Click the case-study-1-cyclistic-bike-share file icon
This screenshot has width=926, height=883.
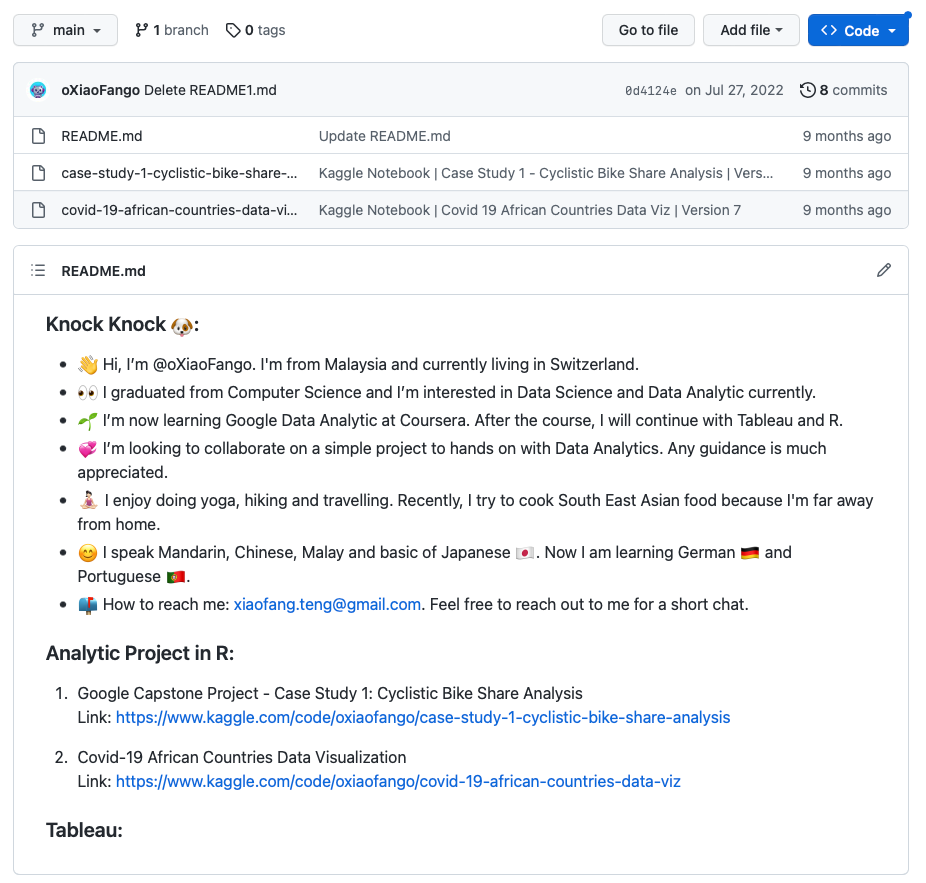click(x=38, y=173)
